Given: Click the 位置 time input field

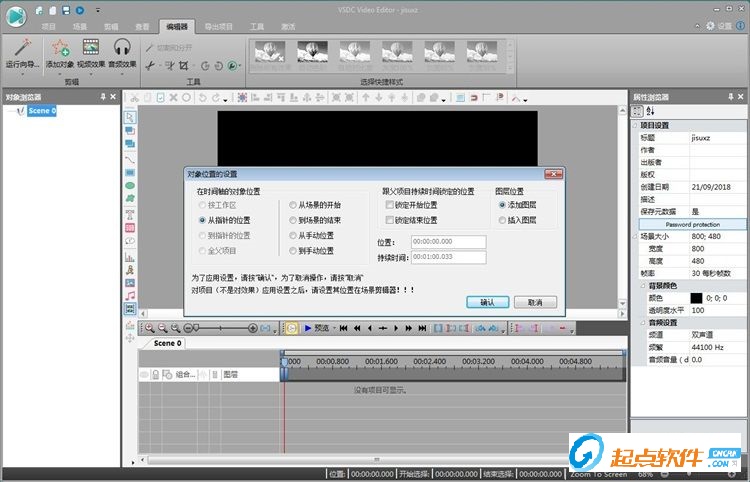Looking at the screenshot, I should (x=449, y=242).
